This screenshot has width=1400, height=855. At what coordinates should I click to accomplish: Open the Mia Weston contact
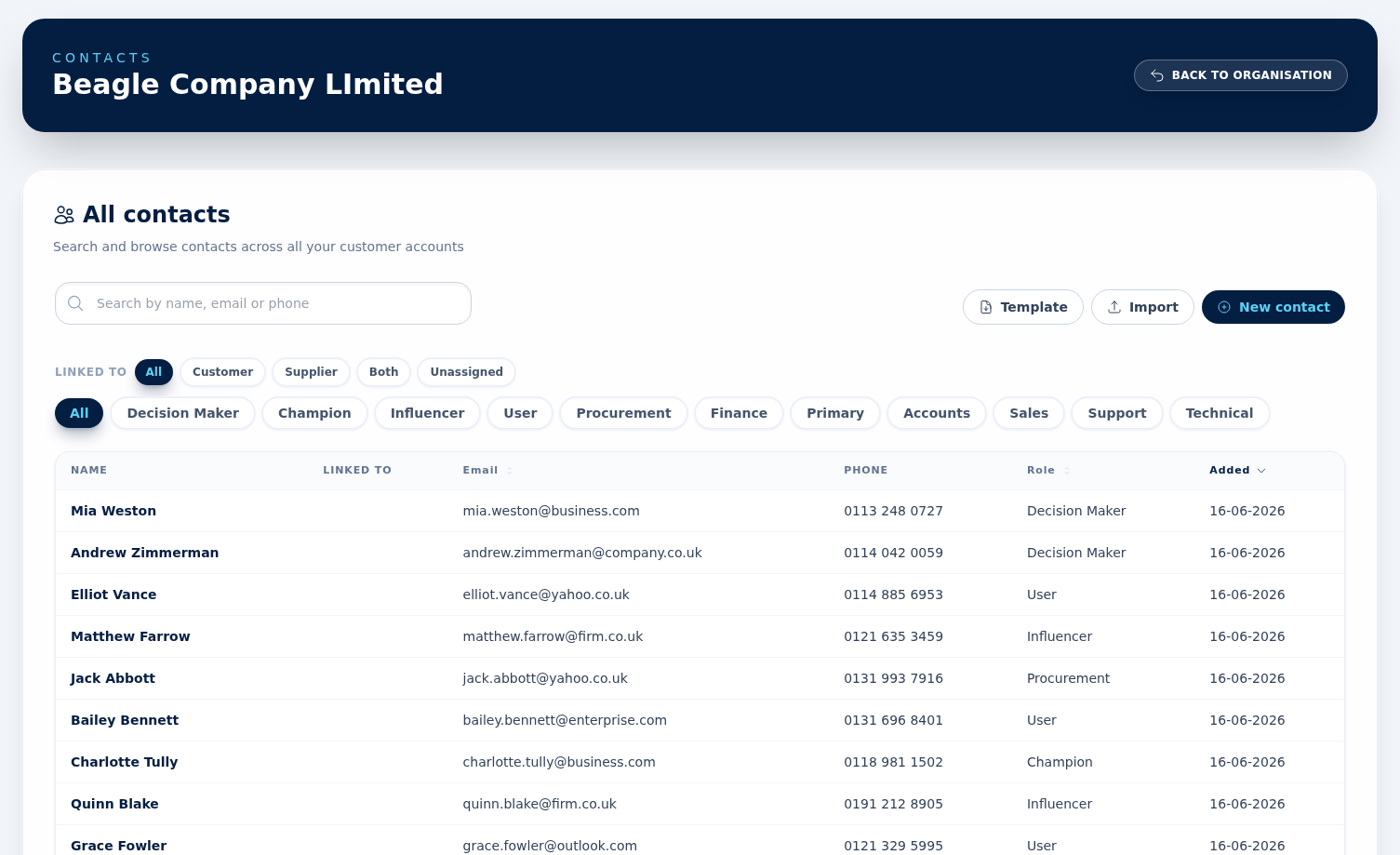(113, 511)
